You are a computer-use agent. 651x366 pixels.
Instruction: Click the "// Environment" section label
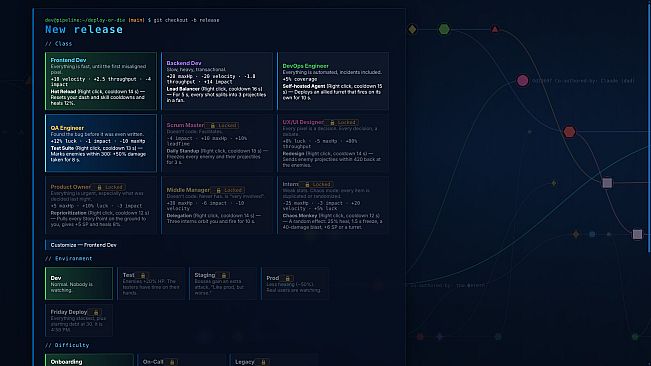(x=69, y=259)
